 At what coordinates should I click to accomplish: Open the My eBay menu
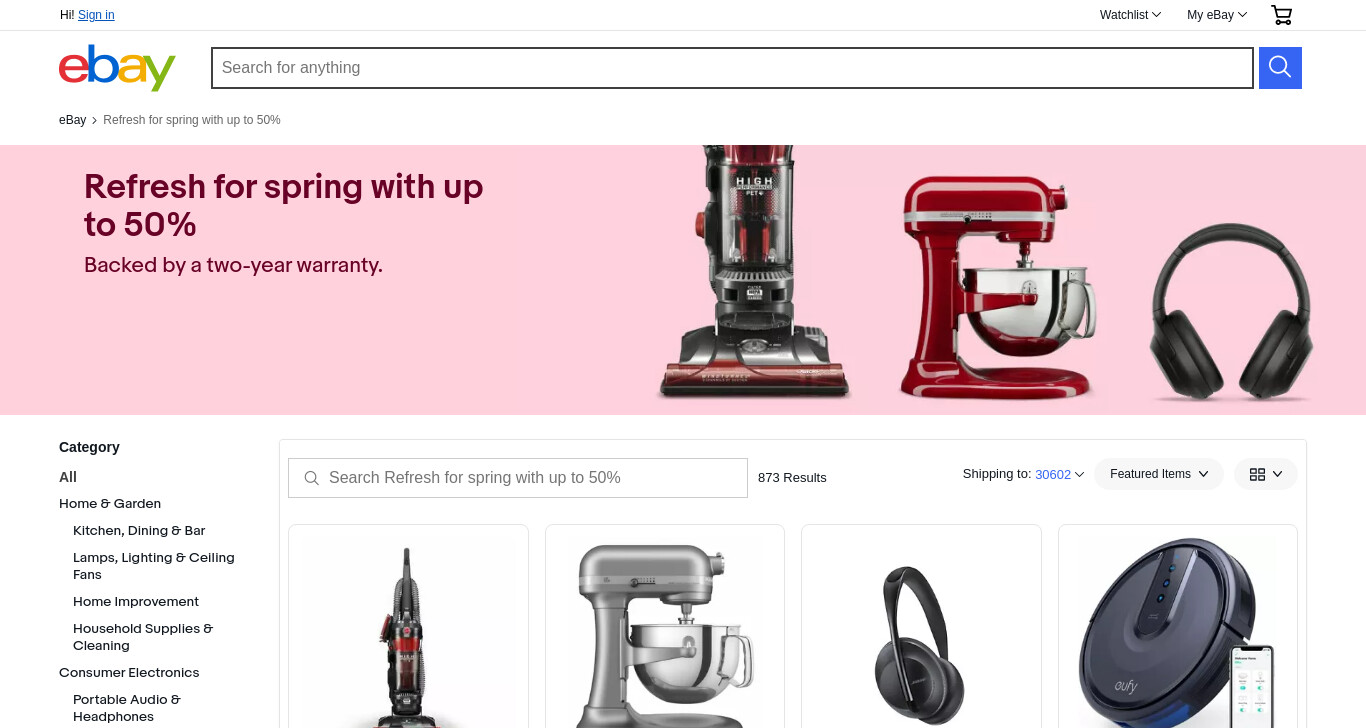pos(1217,15)
